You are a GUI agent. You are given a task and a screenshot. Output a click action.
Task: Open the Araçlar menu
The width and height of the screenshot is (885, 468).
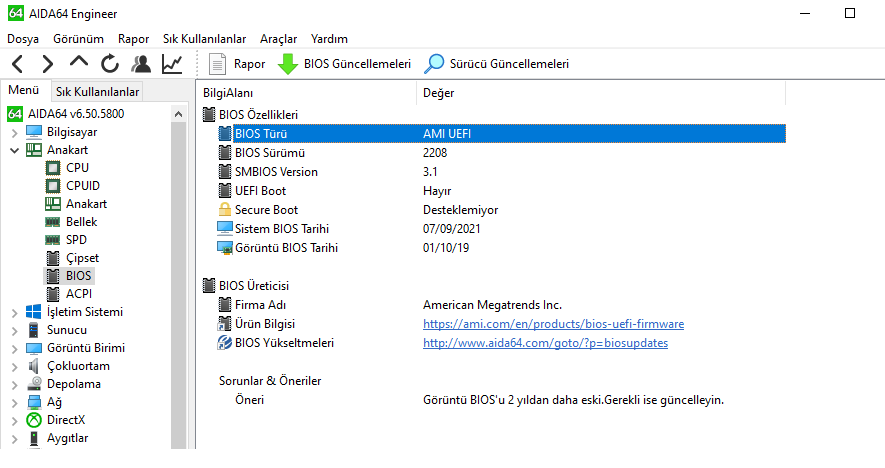click(278, 39)
